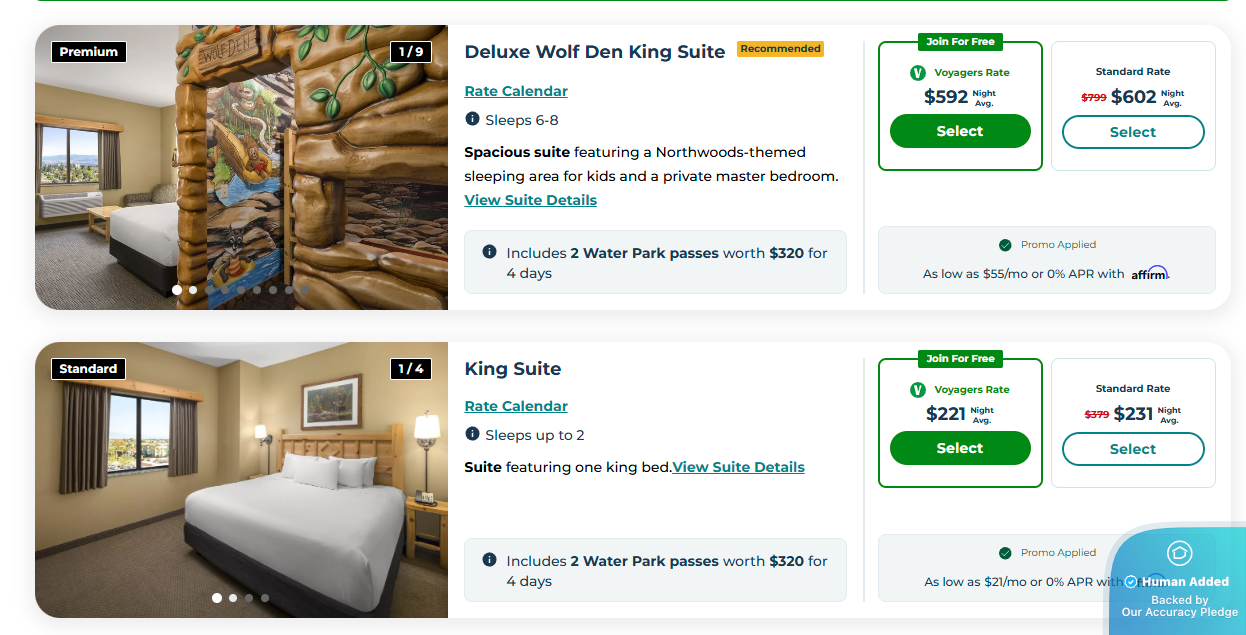Select the $592 Voyagers Rate for Deluxe suite
The image size is (1246, 635).
coord(959,130)
